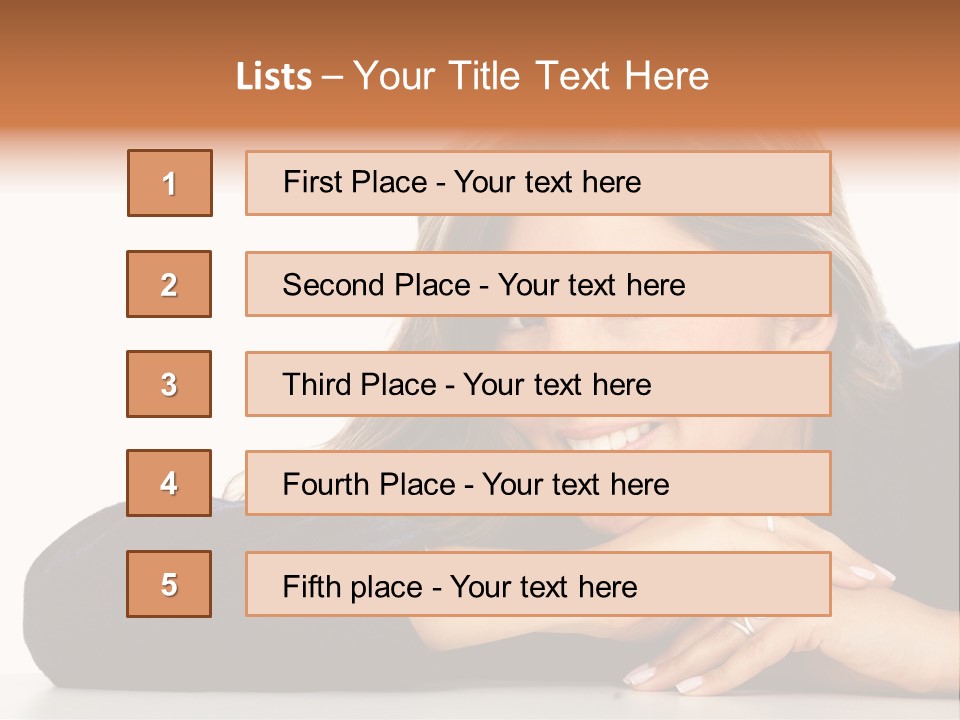
Task: Click the number 1 box
Action: coord(170,183)
